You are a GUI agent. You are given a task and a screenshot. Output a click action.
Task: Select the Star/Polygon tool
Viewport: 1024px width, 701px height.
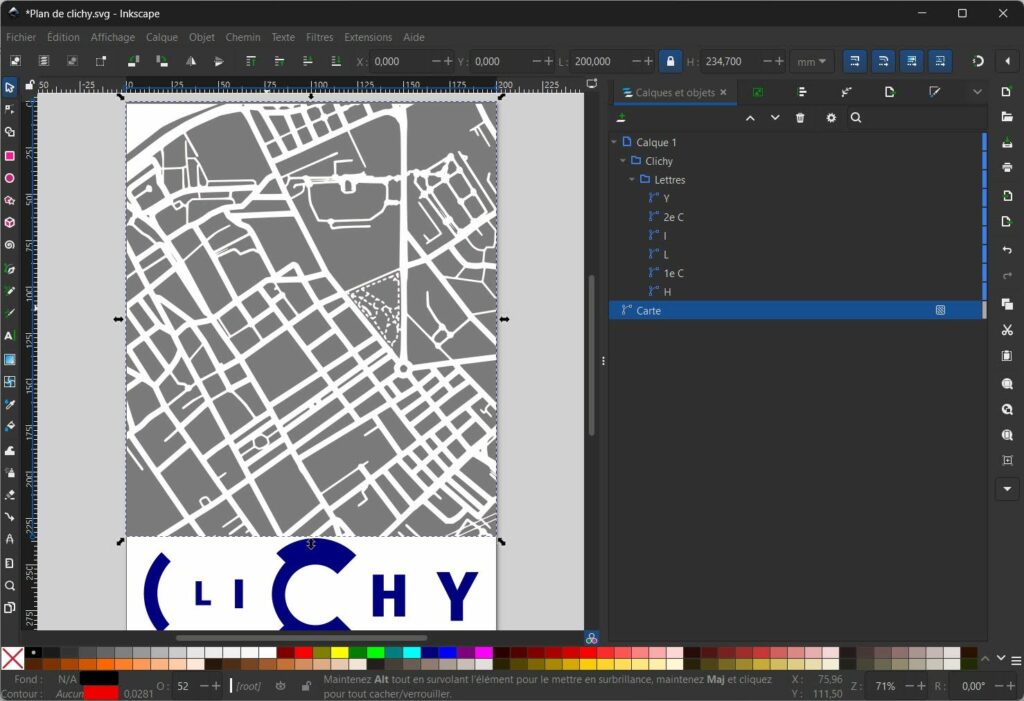tap(9, 201)
